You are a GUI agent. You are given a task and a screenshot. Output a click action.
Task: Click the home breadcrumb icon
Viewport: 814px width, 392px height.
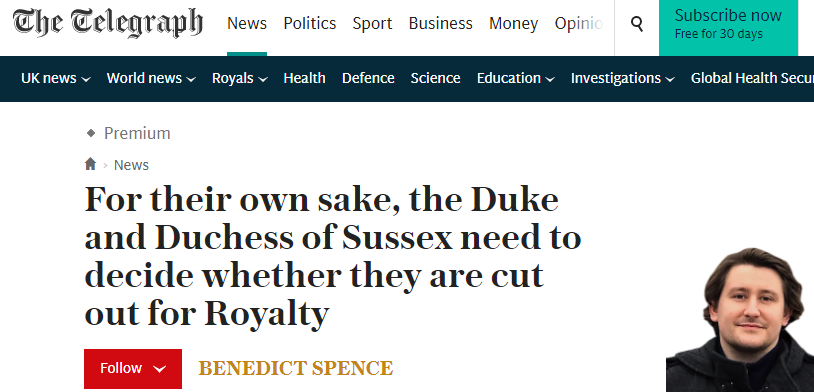(x=90, y=164)
